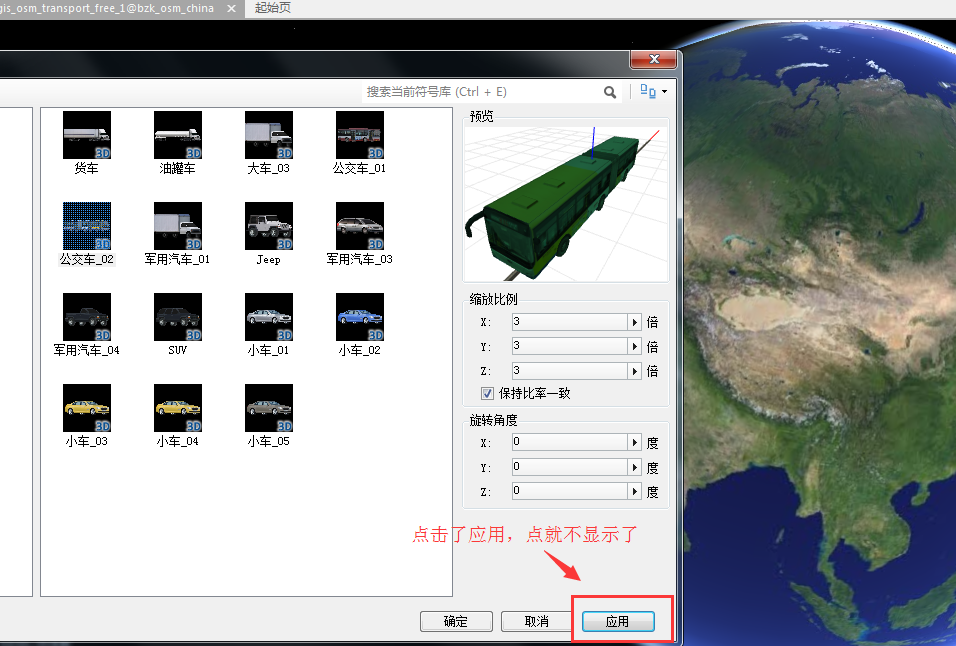
Task: Click the 3D bus preview image
Action: (566, 203)
